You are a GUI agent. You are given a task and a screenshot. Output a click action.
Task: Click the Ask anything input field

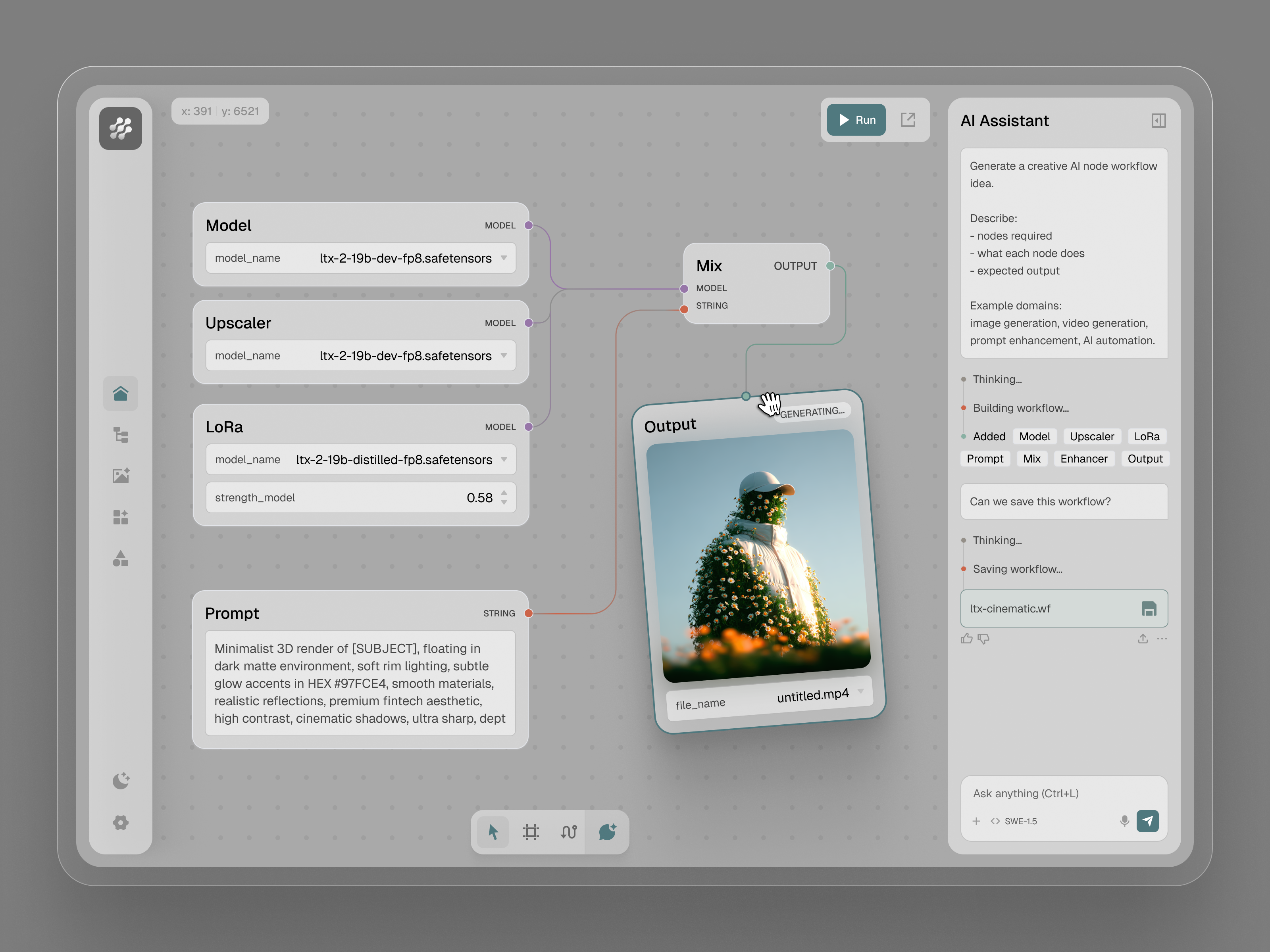point(1045,794)
